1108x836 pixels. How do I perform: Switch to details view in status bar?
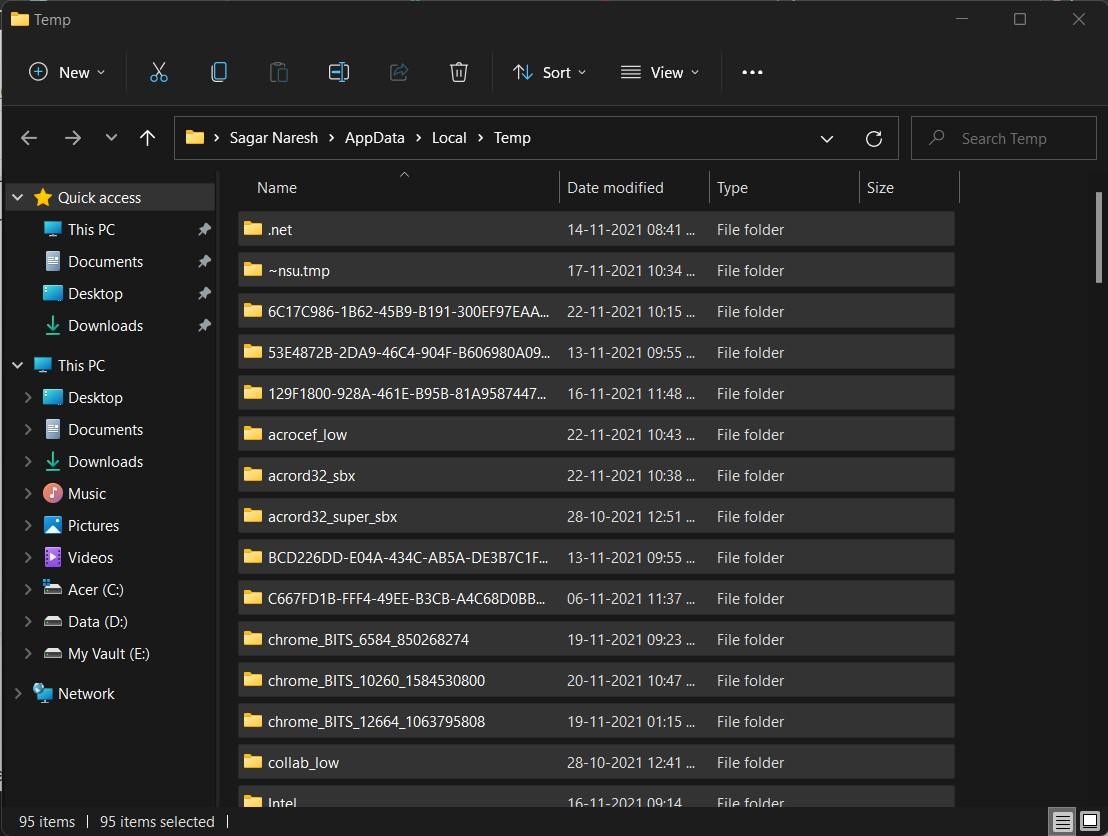coord(1062,822)
